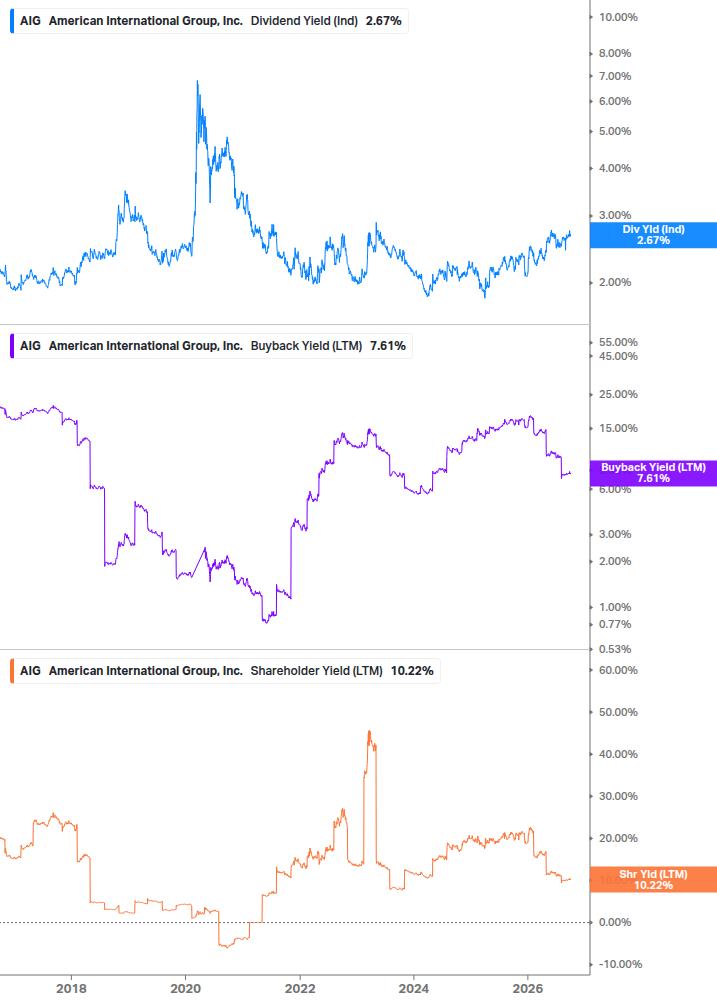This screenshot has width=717, height=1005.
Task: Click the 8.00% tick on dividend yield axis
Action: tap(615, 53)
